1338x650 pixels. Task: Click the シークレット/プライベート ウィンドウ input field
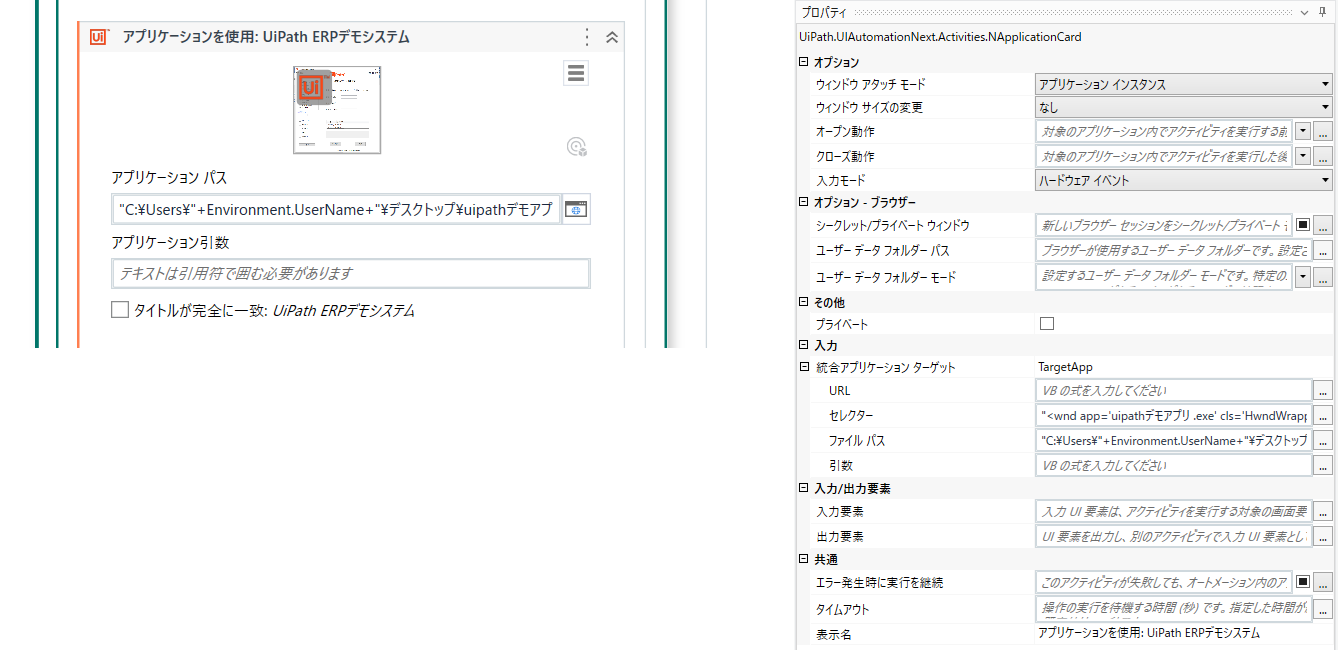tap(1164, 225)
